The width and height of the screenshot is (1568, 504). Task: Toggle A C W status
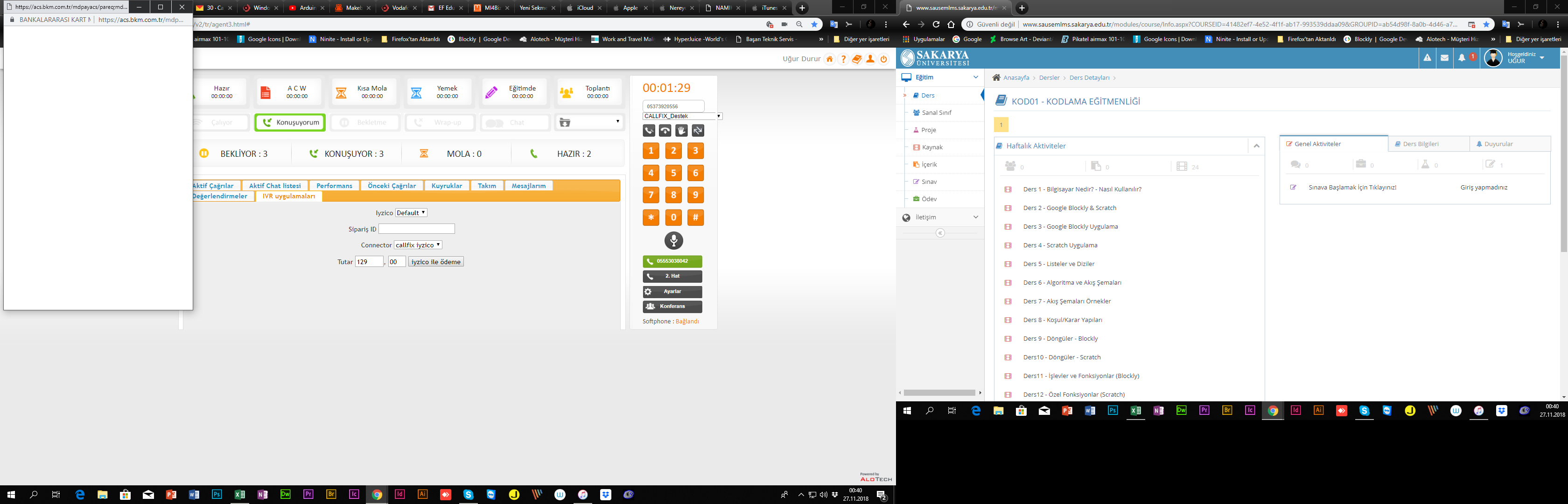(288, 92)
